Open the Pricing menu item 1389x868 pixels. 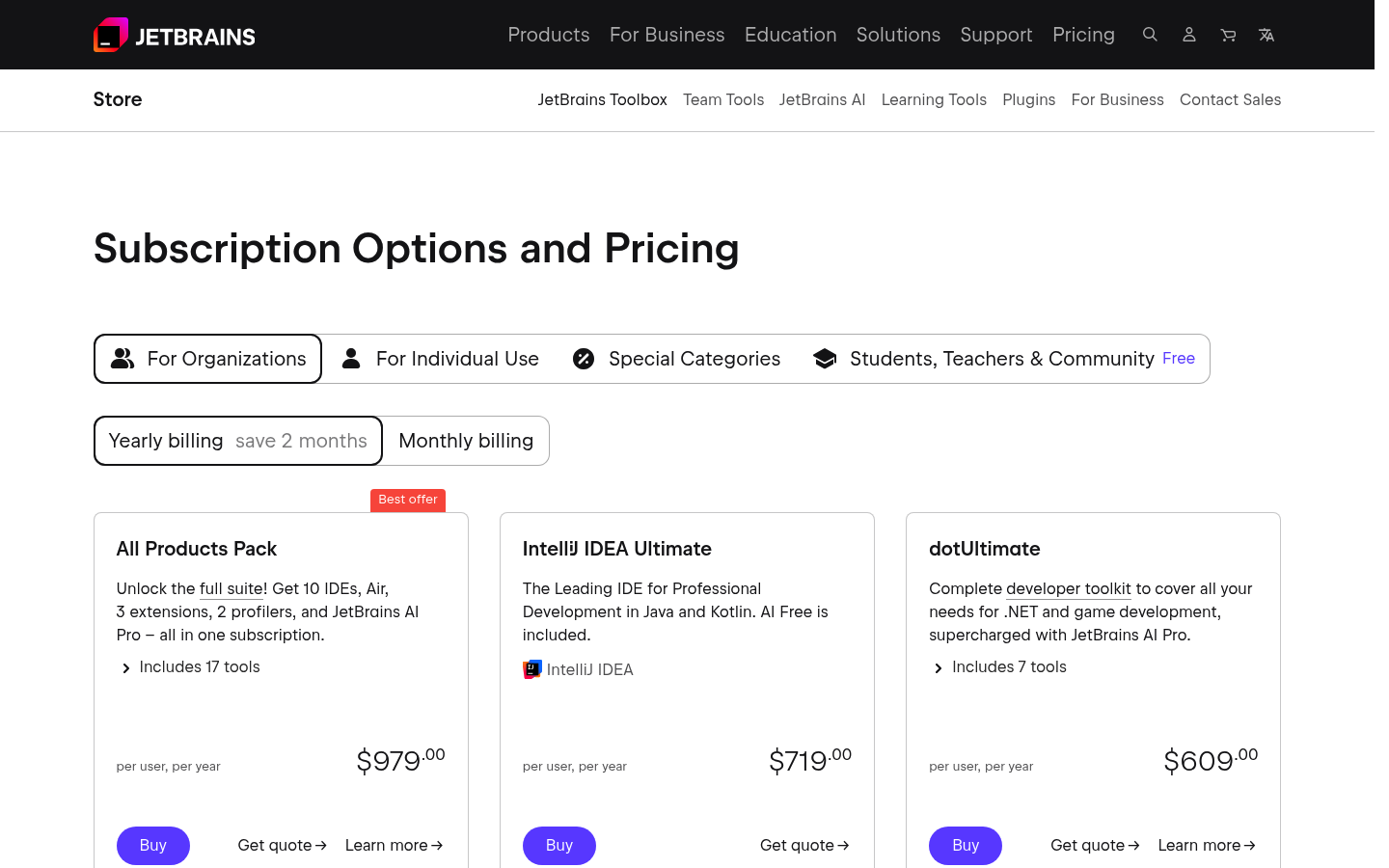tap(1083, 35)
